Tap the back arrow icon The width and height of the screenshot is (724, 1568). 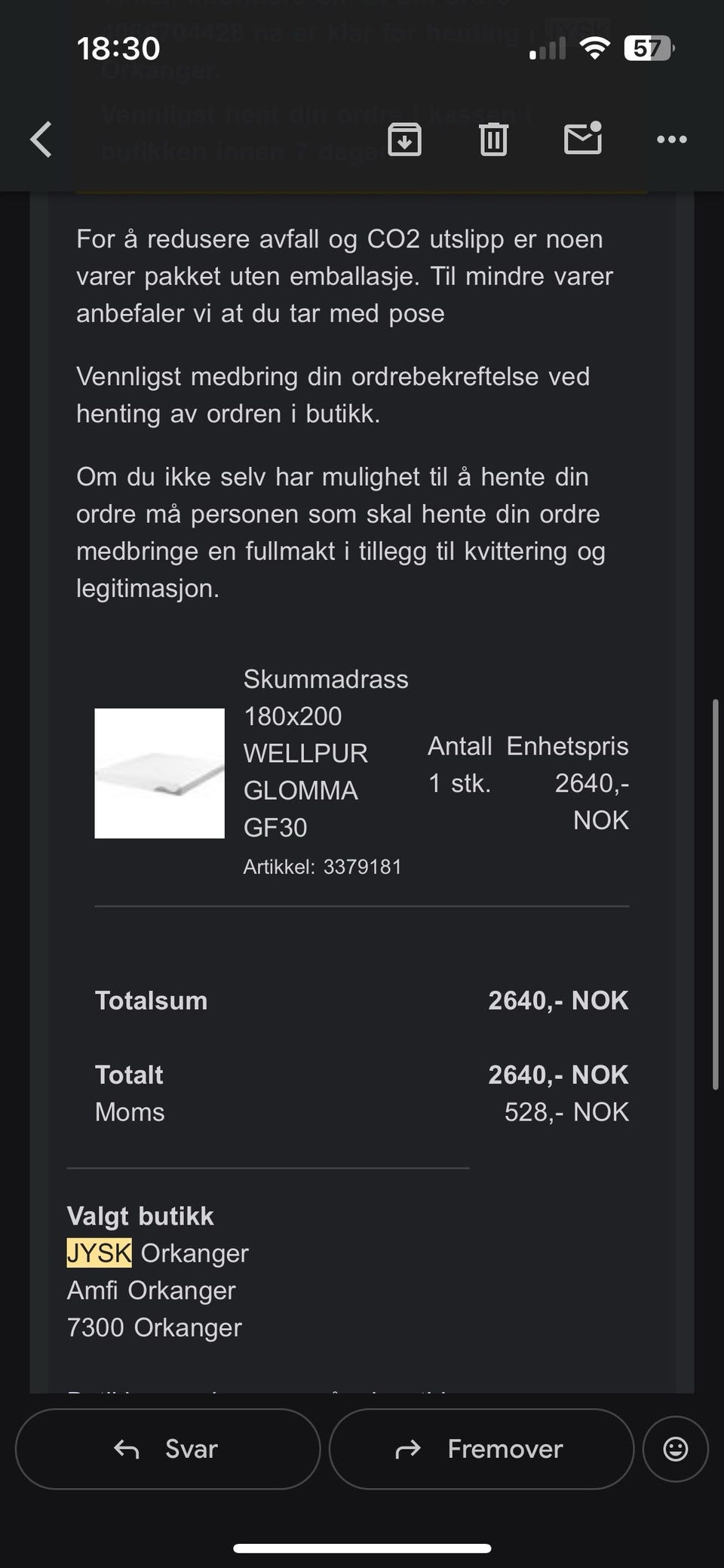[x=41, y=140]
